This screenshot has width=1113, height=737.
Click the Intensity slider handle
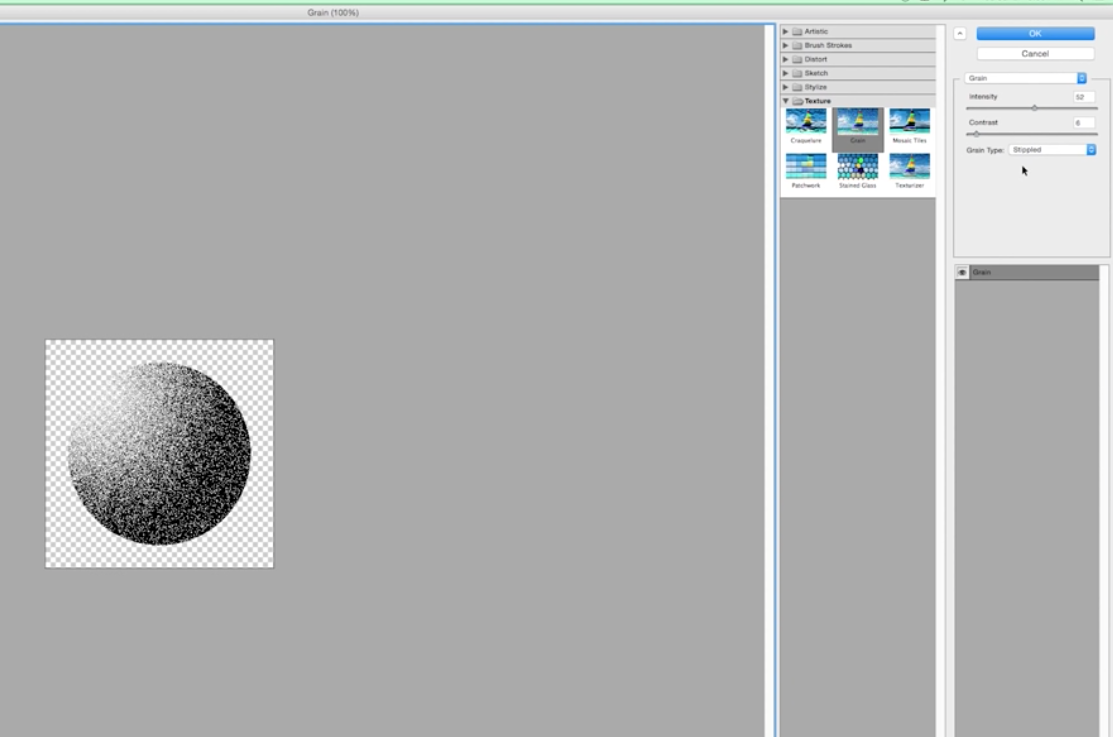pos(1034,108)
